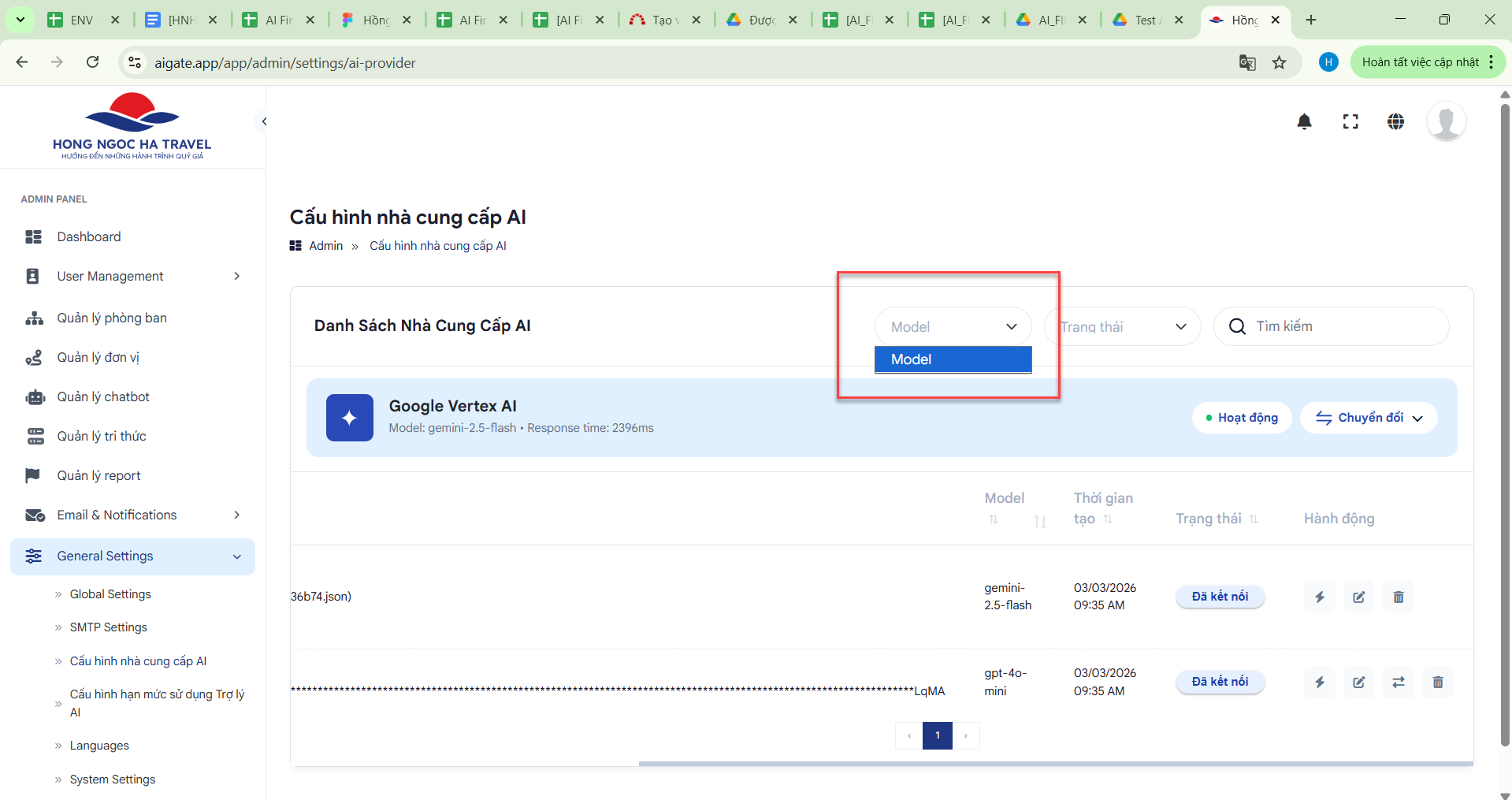Sort table by Trạng thái column
1512x800 pixels.
tap(1253, 519)
